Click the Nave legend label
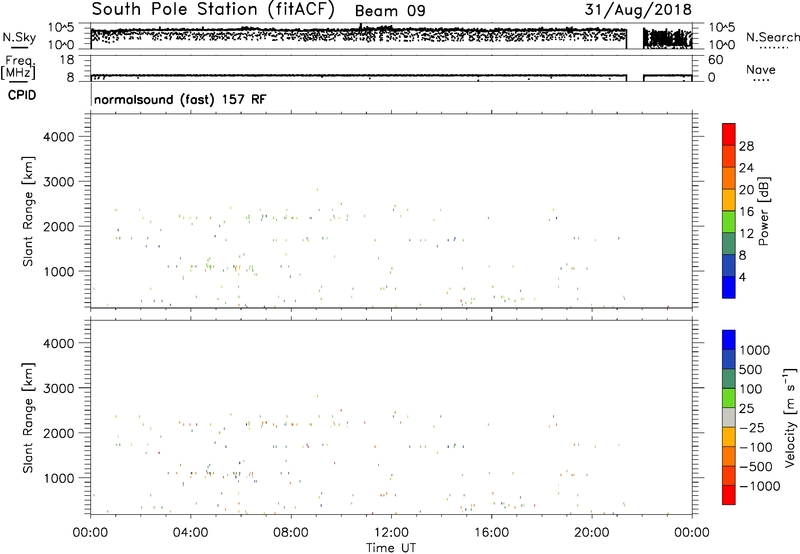Image resolution: width=800 pixels, height=554 pixels. click(761, 69)
